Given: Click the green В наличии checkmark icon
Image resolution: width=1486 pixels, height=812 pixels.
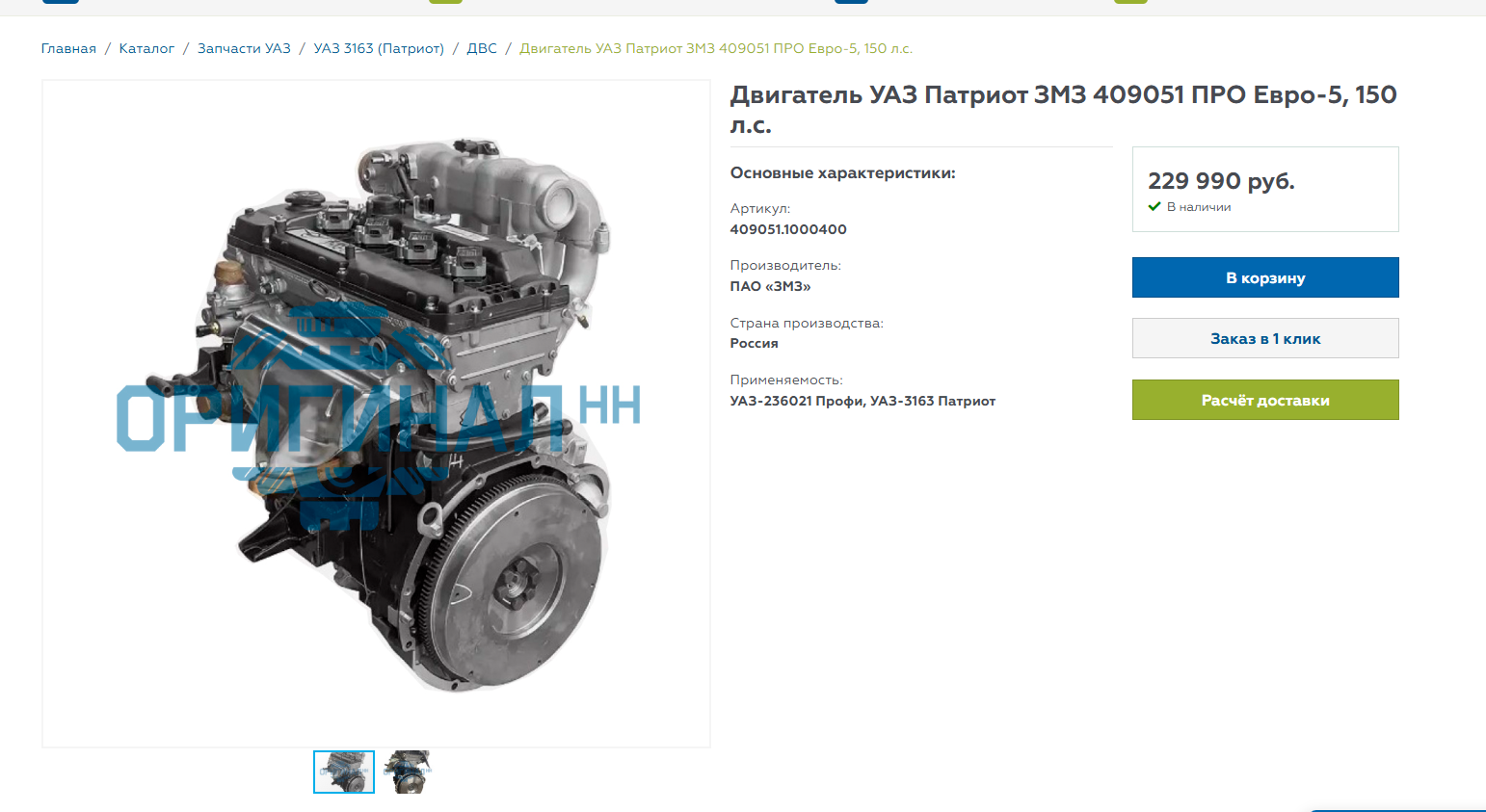Looking at the screenshot, I should point(1154,206).
